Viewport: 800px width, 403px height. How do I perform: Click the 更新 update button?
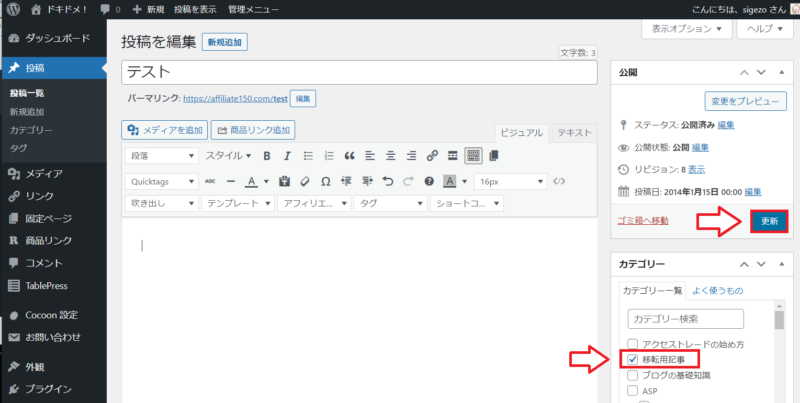(x=769, y=221)
